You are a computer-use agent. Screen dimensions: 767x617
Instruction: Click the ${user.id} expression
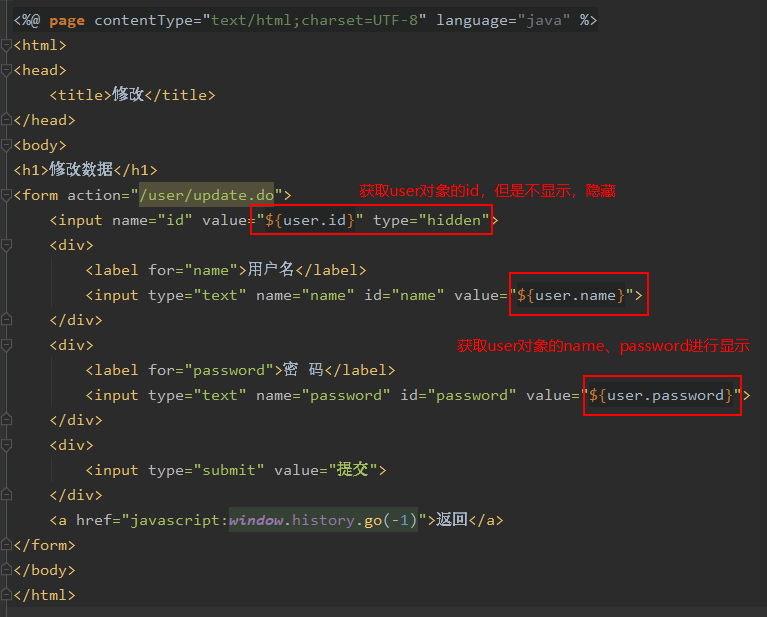point(310,220)
